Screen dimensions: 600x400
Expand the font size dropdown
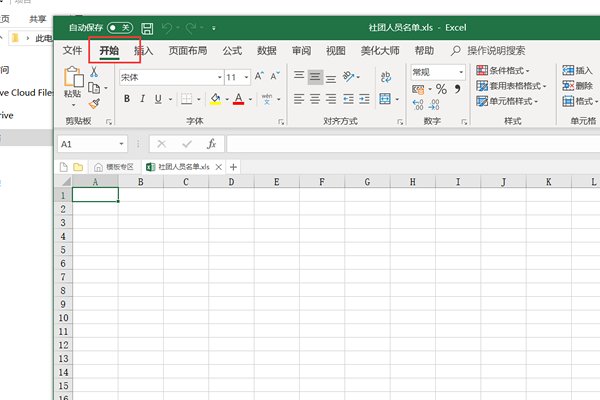[245, 77]
